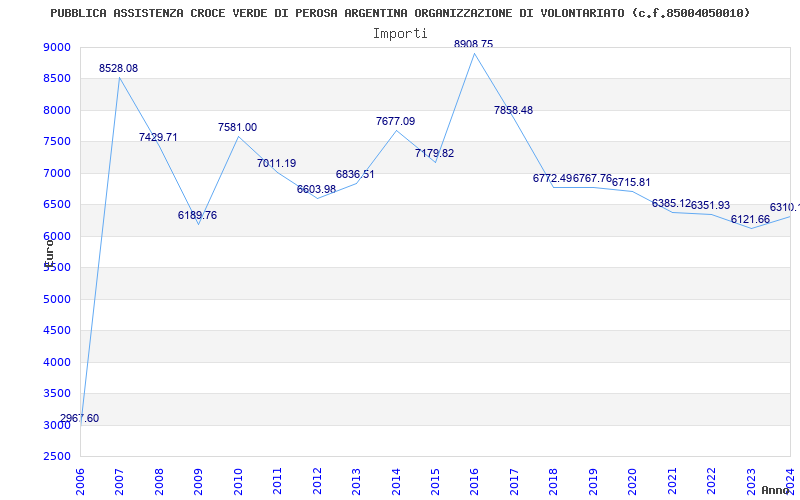This screenshot has height=500, width=800.
Task: Click the data label 6715.81
Action: click(x=631, y=182)
